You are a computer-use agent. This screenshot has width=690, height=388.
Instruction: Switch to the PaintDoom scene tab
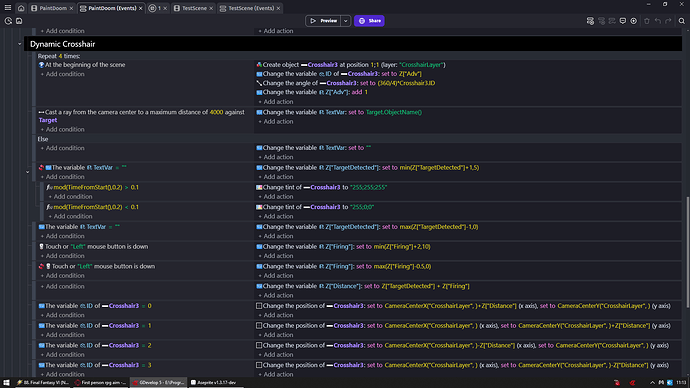coord(53,8)
